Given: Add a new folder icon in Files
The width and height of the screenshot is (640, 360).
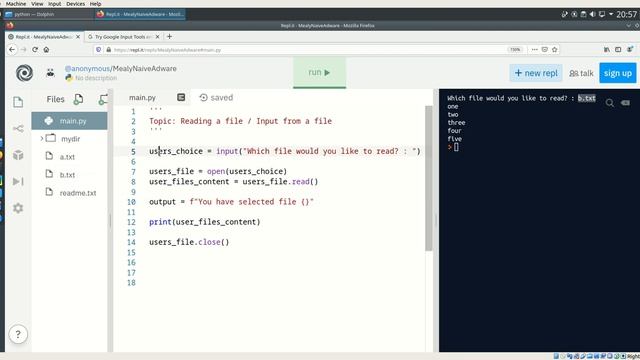Looking at the screenshot, I should 104,99.
